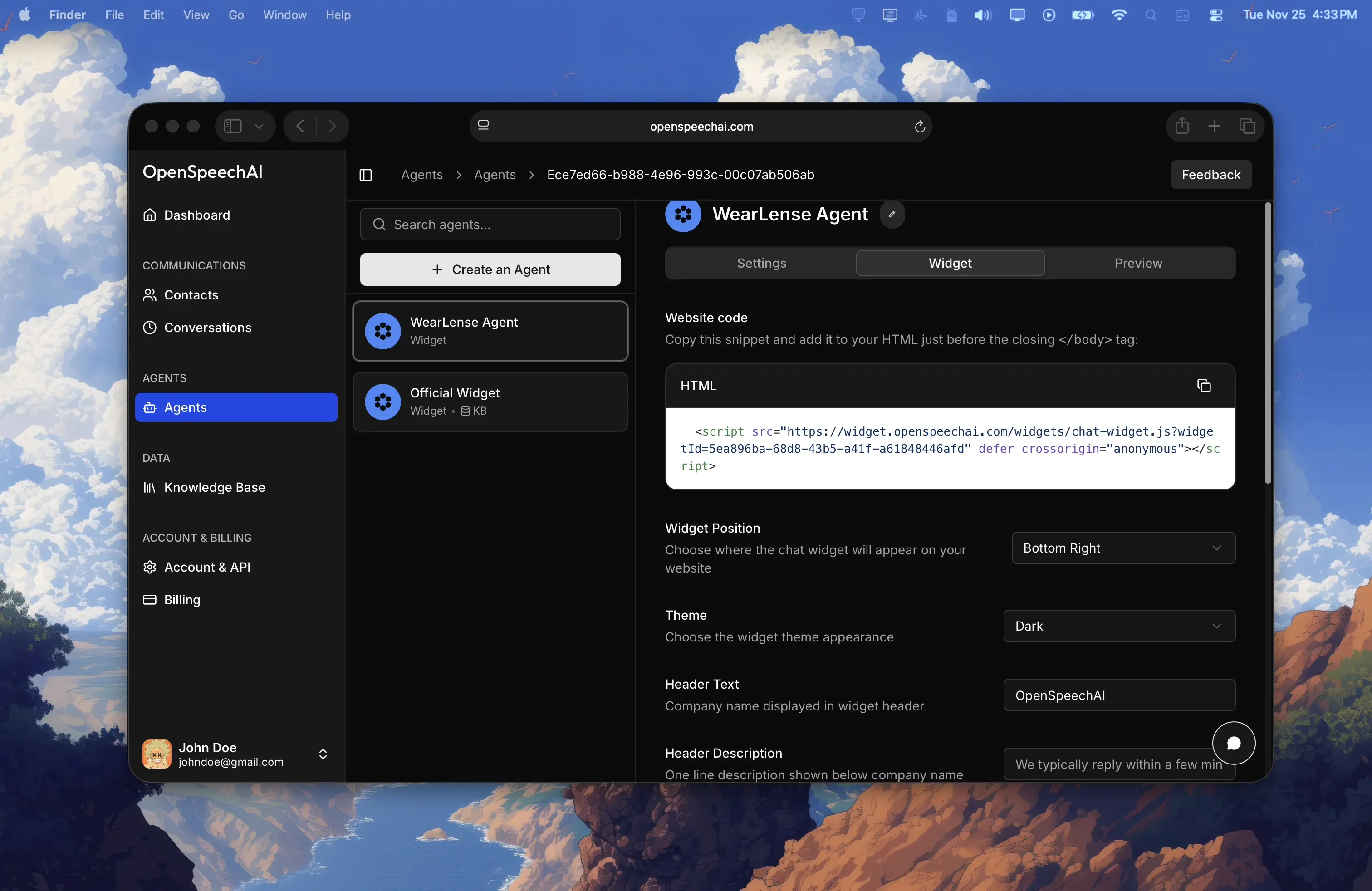Open battery status menu
Screen dimensions: 1372x891
point(1083,15)
